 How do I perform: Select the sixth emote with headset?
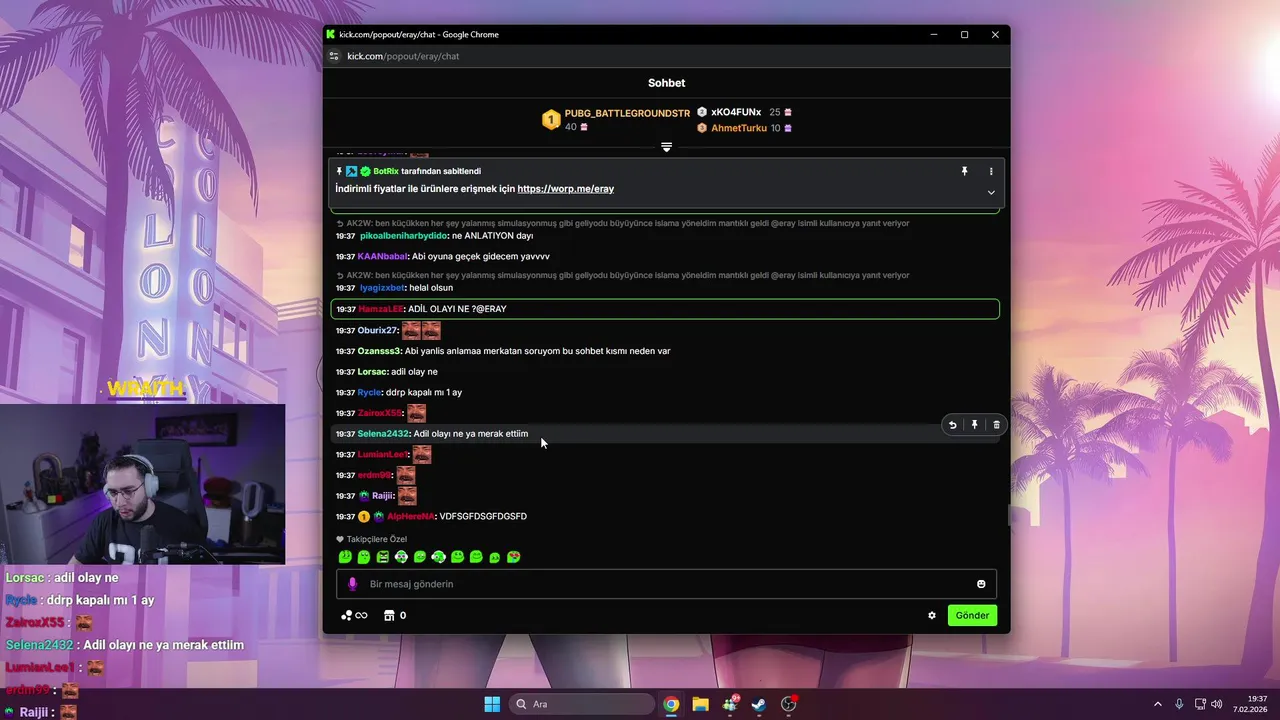coord(438,557)
